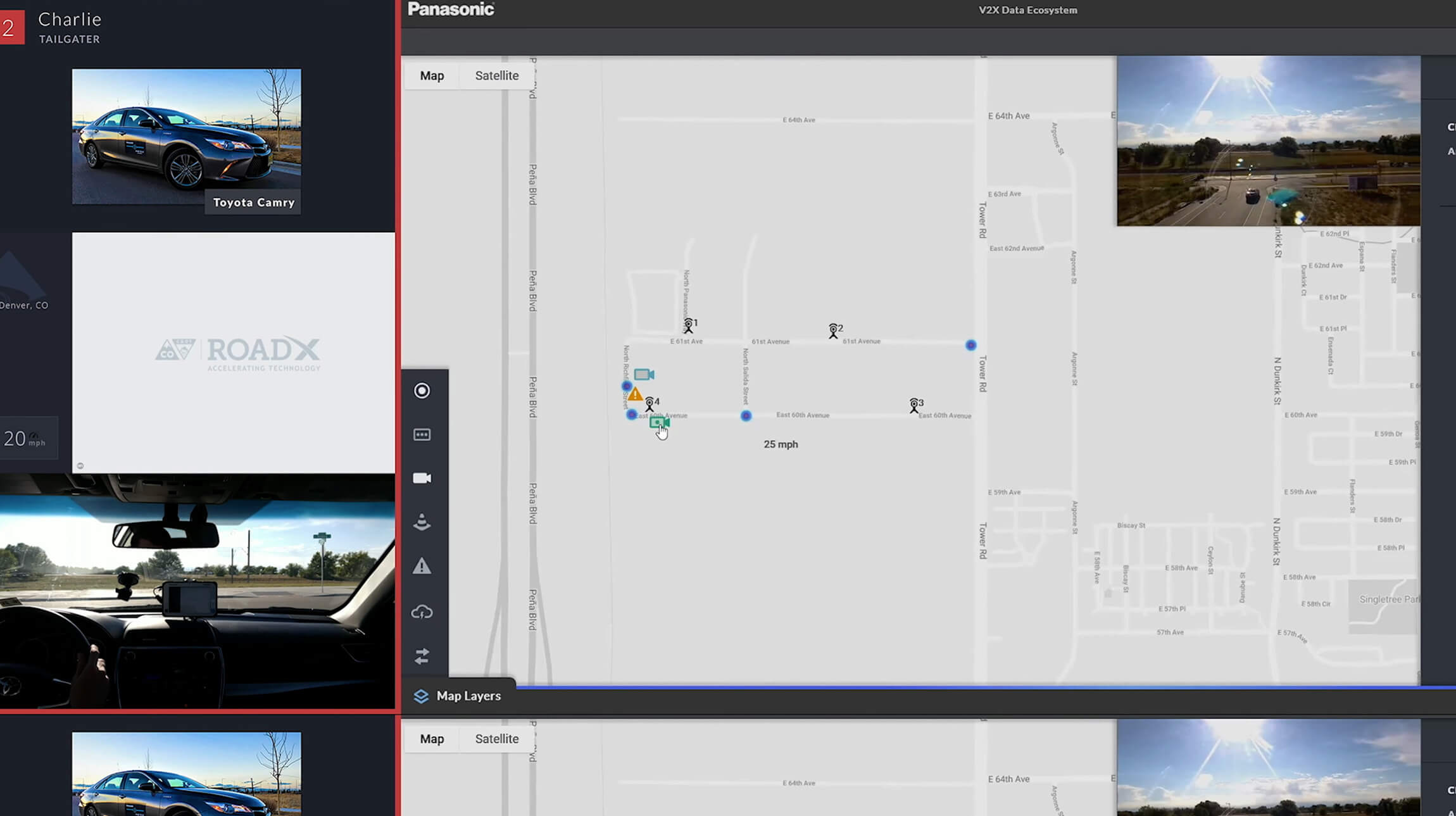Click the Toyota Camry vehicle photo
Screen dimensions: 1456x816
pos(186,136)
